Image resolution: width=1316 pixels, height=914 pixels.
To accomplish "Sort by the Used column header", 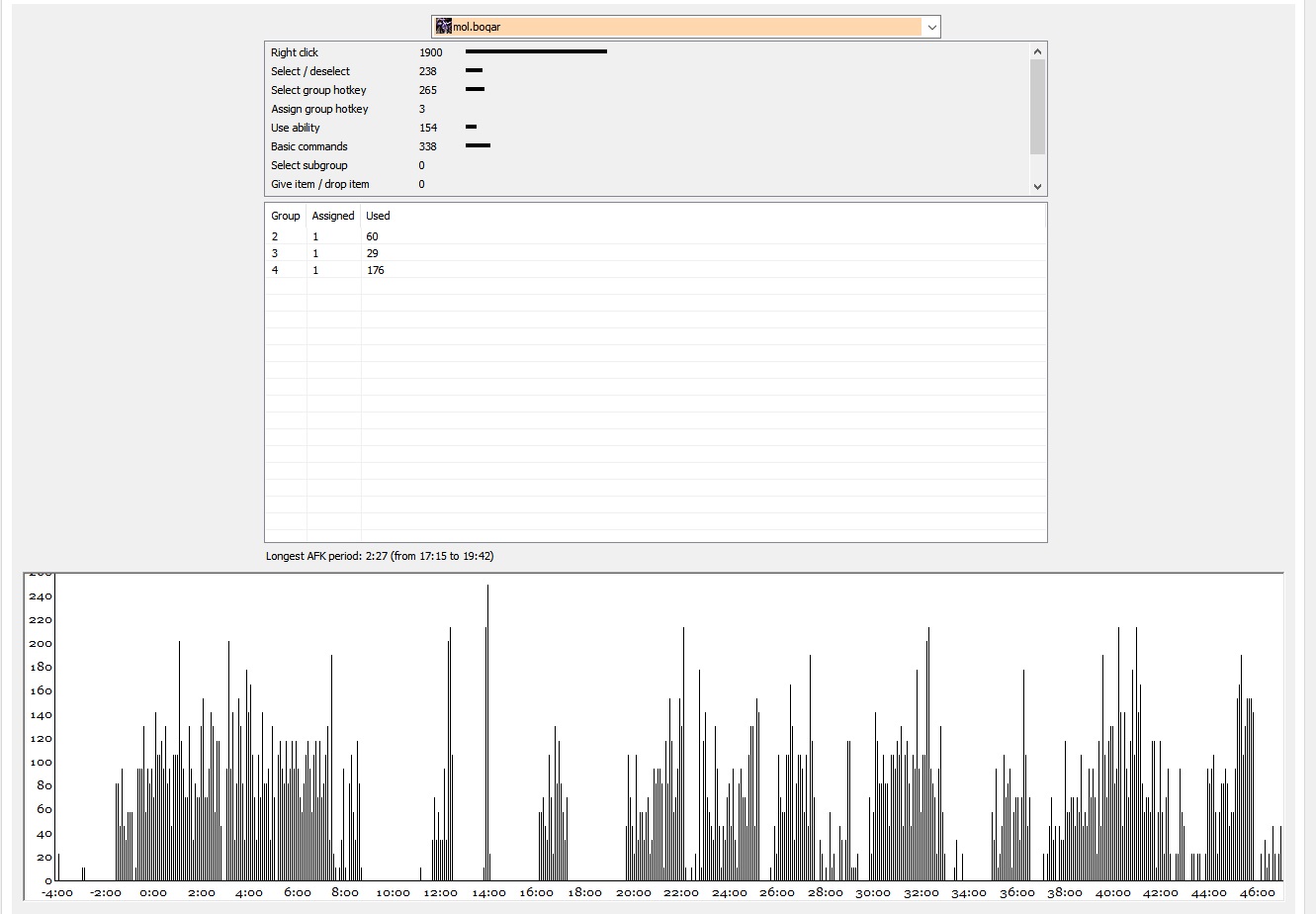I will pyautogui.click(x=378, y=216).
